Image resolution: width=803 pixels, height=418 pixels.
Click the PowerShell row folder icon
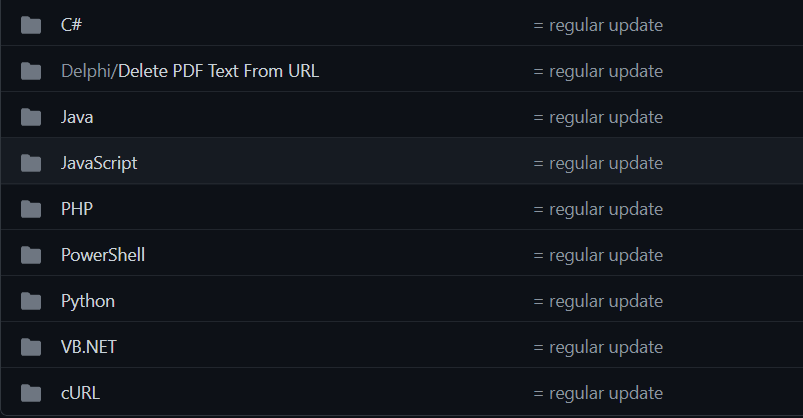click(x=31, y=255)
